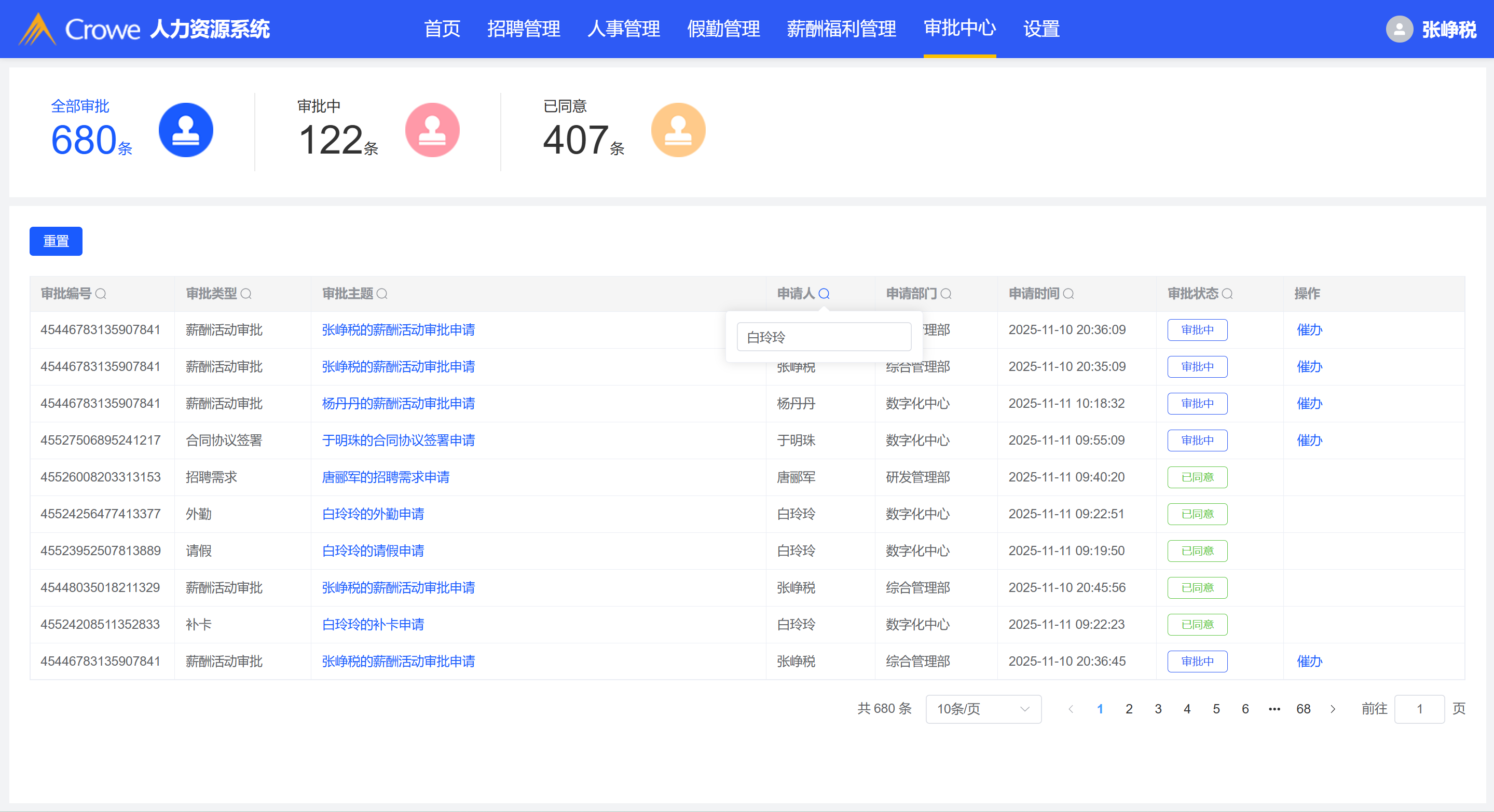
Task: Click pink stamp icon for 审批中
Action: coord(432,130)
